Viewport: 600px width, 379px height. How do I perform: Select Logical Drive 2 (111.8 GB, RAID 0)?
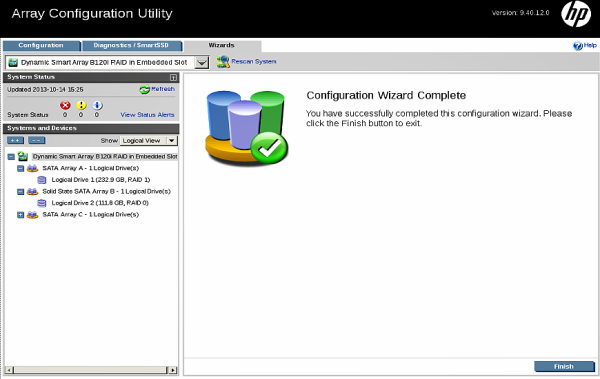click(100, 203)
